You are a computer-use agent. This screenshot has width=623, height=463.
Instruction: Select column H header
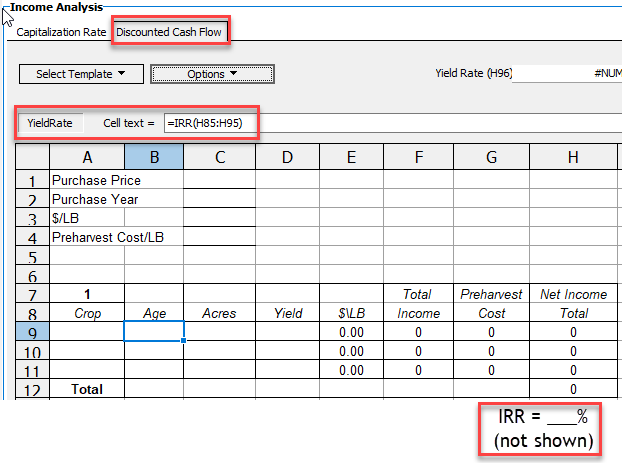click(573, 157)
